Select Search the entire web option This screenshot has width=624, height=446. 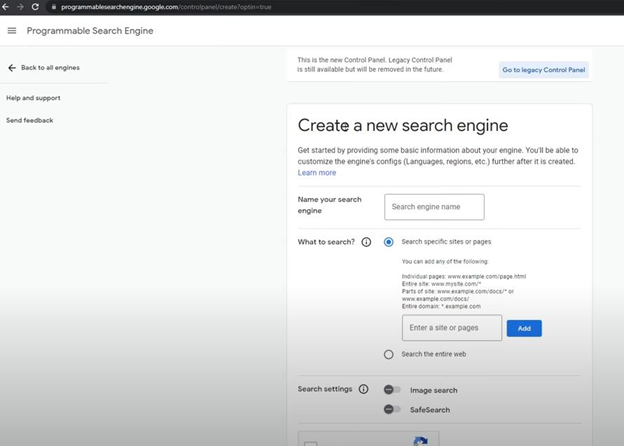(388, 354)
